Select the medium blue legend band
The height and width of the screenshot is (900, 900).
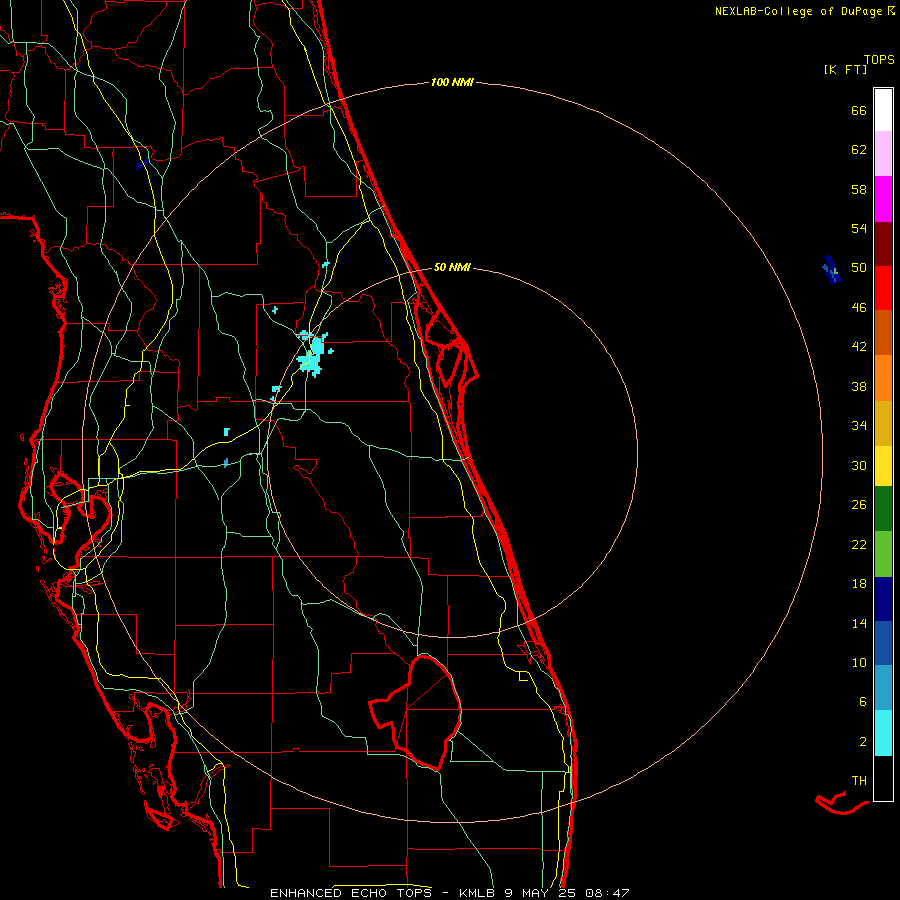tap(883, 643)
